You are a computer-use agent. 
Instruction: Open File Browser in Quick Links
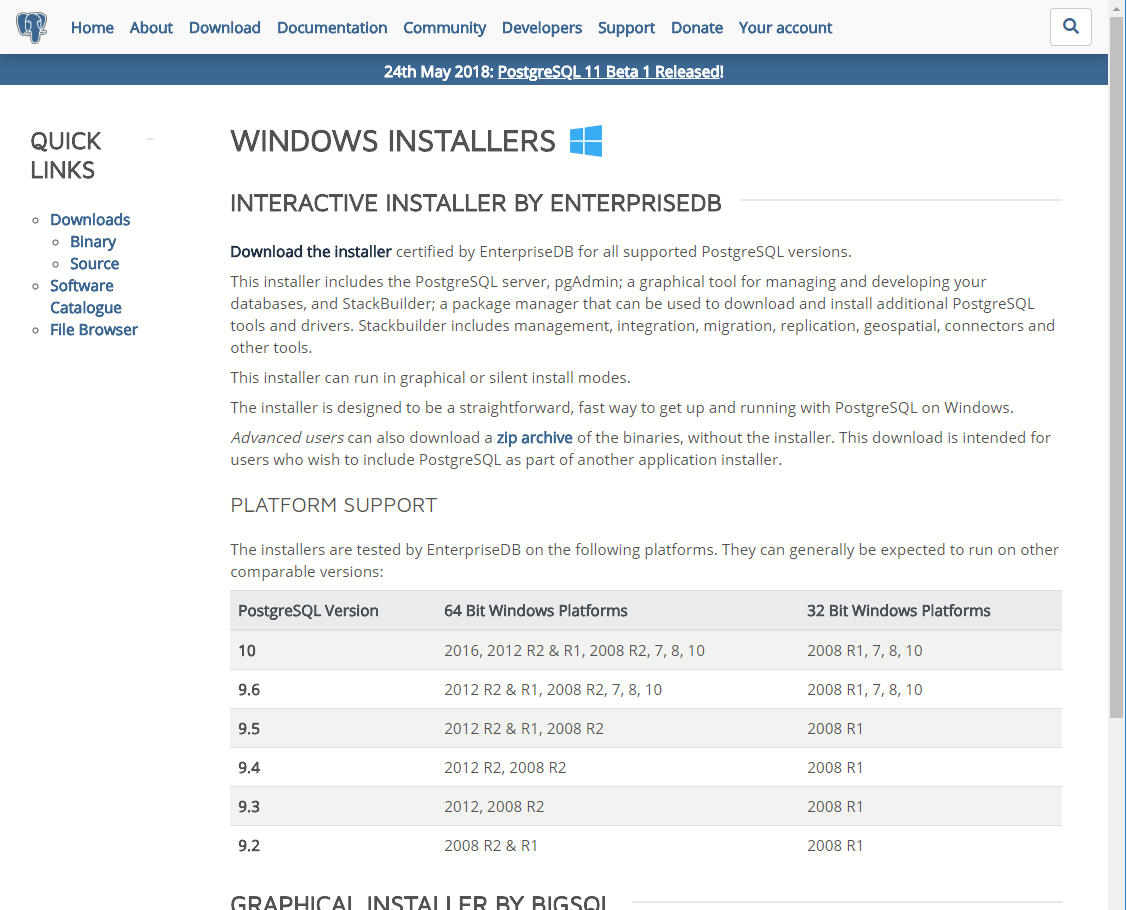[x=93, y=329]
